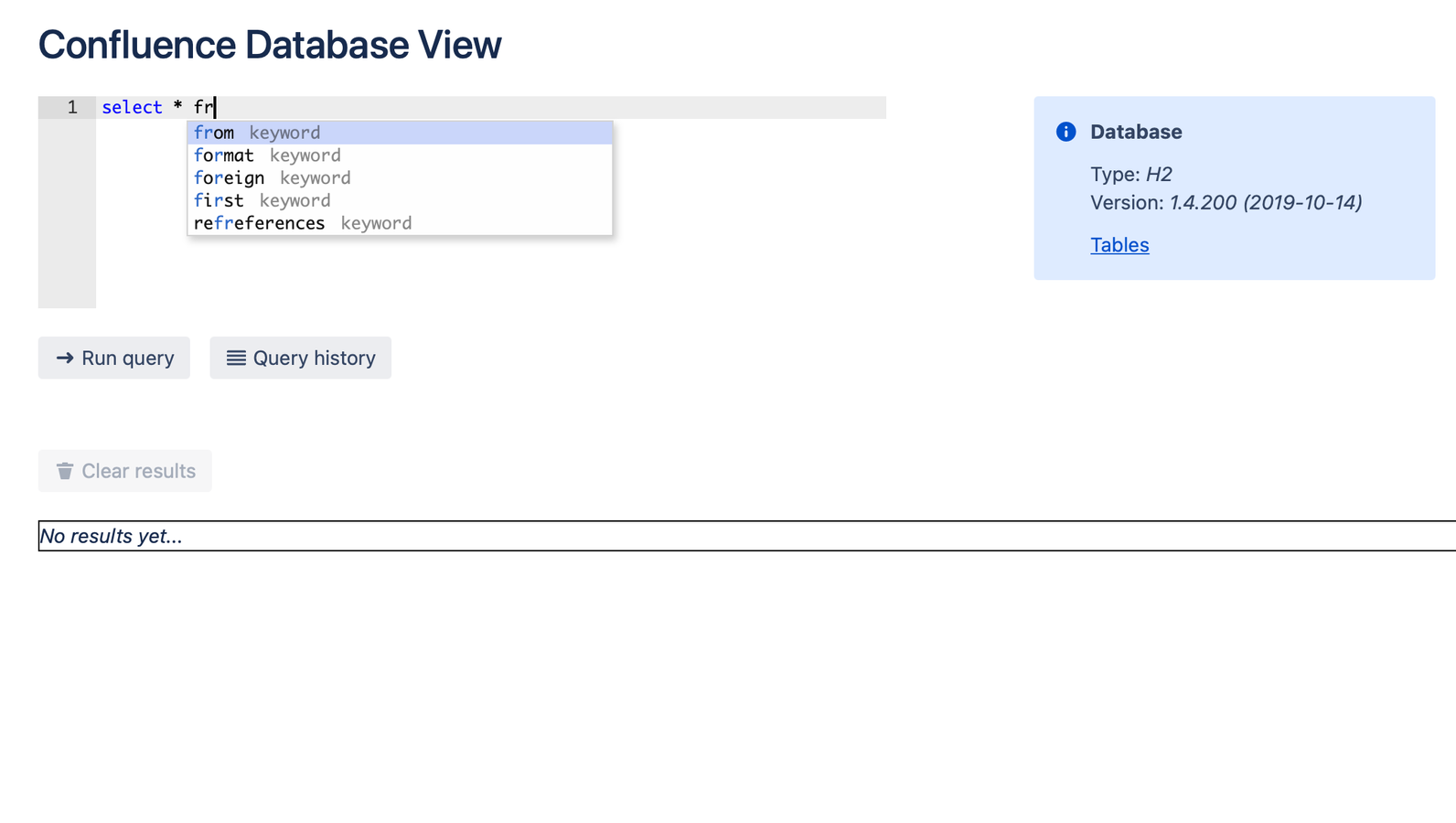Click line number 1 in editor gutter
Viewport: 1456px width, 823px height.
[72, 107]
